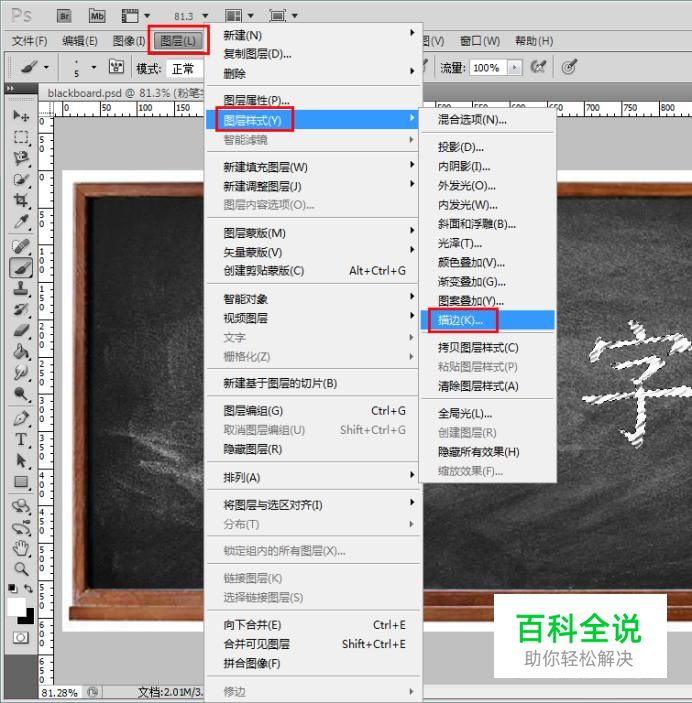Select the Rectangle shape tool
Viewport: 692px width, 703px height.
(21, 482)
